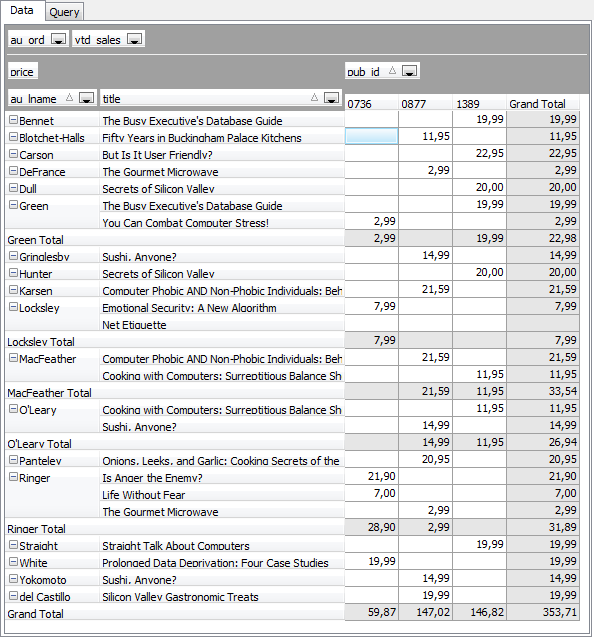Viewport: 594px width, 638px height.
Task: Toggle sort arrow on au_lname field
Action: 70,98
